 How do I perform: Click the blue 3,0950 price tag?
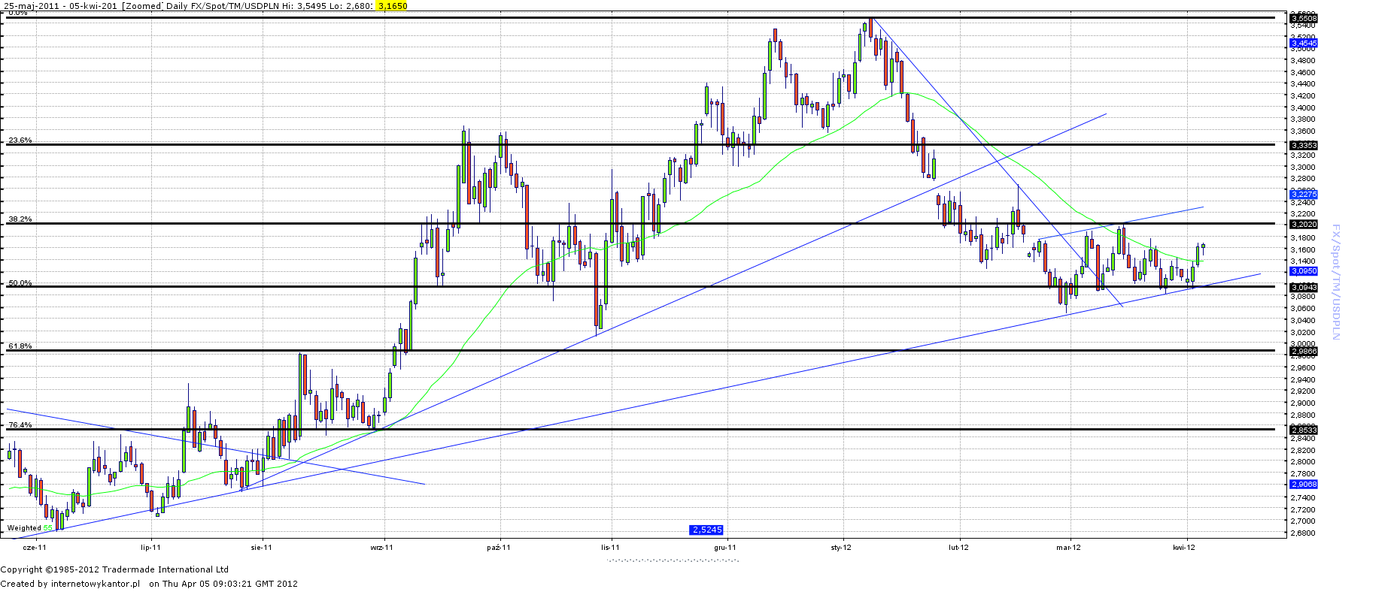tap(1303, 271)
